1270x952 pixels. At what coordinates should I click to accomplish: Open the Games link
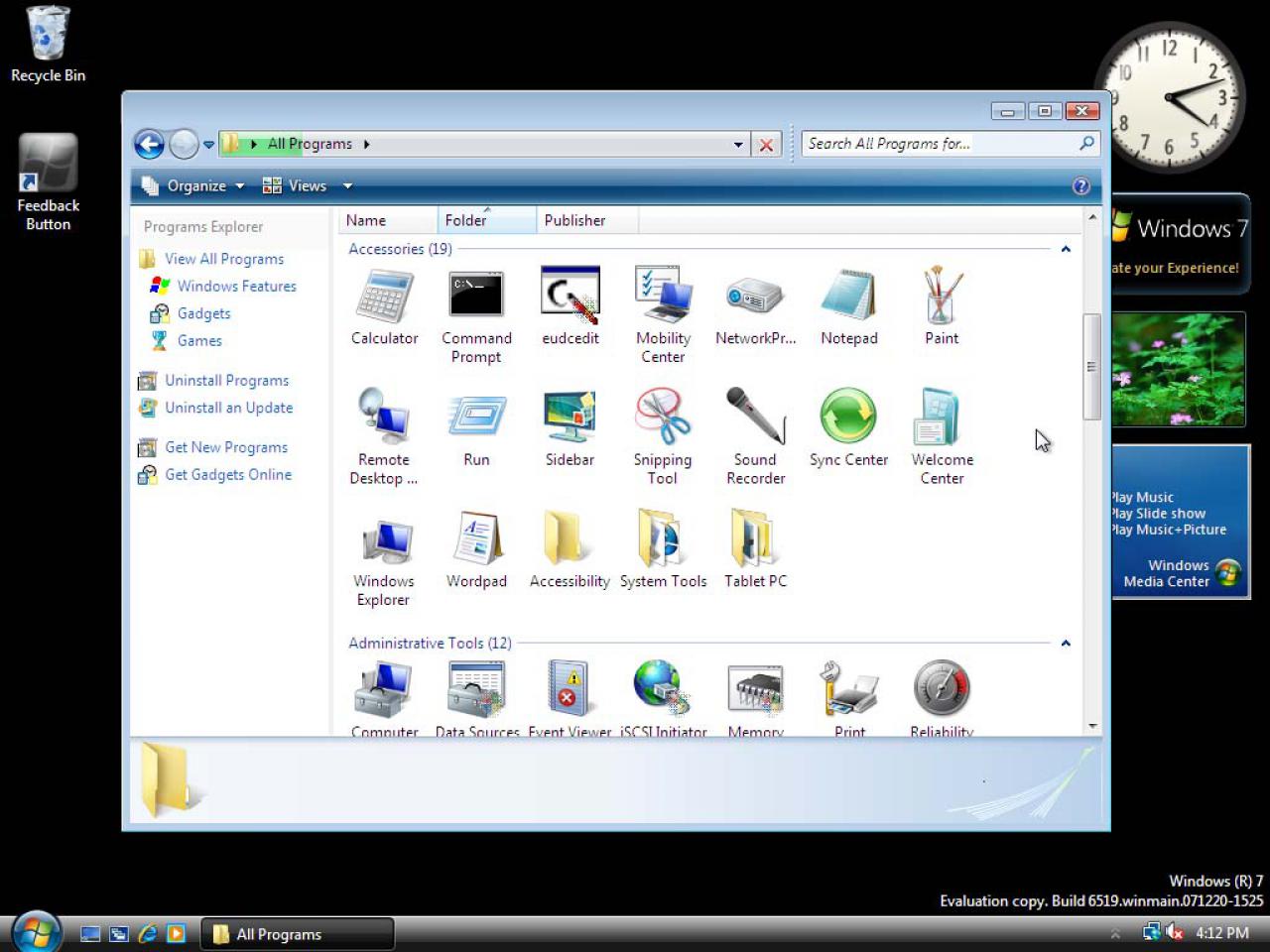pos(199,340)
